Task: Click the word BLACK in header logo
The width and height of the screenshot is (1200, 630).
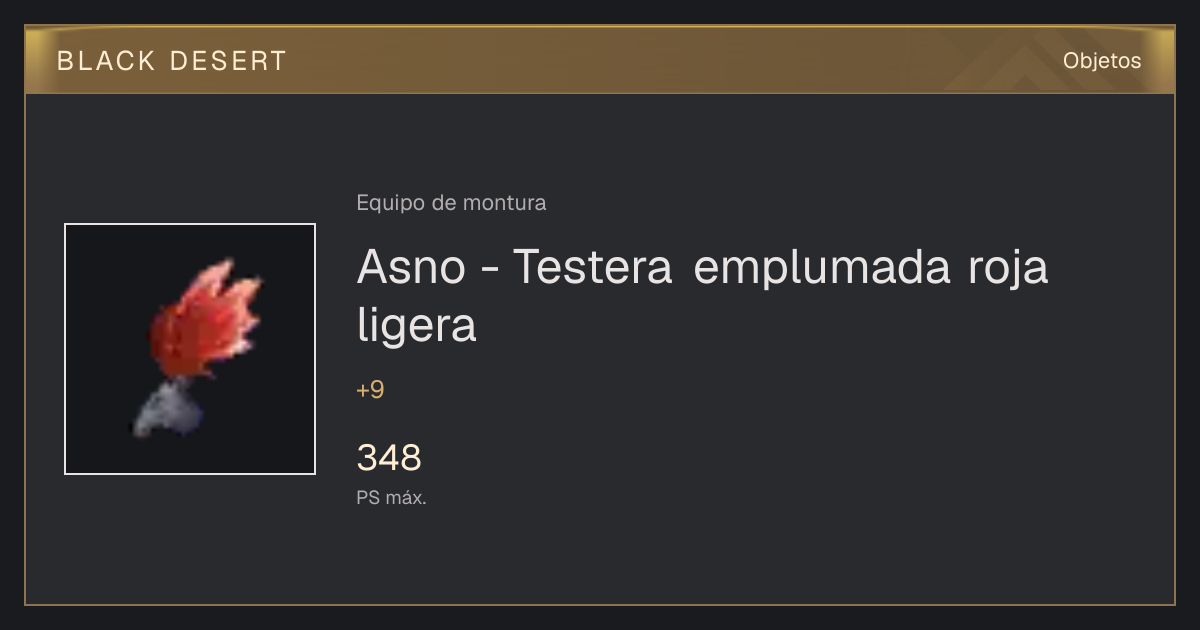Action: (106, 61)
